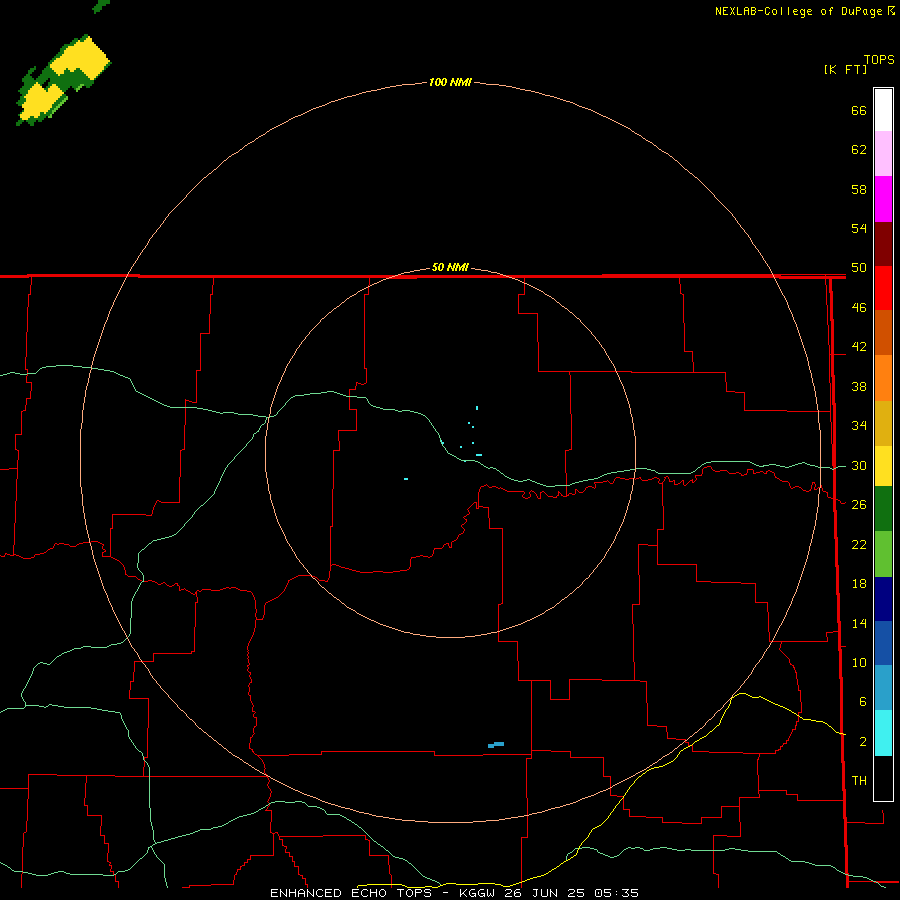Click the yellow-green echo cluster on map

(63, 80)
